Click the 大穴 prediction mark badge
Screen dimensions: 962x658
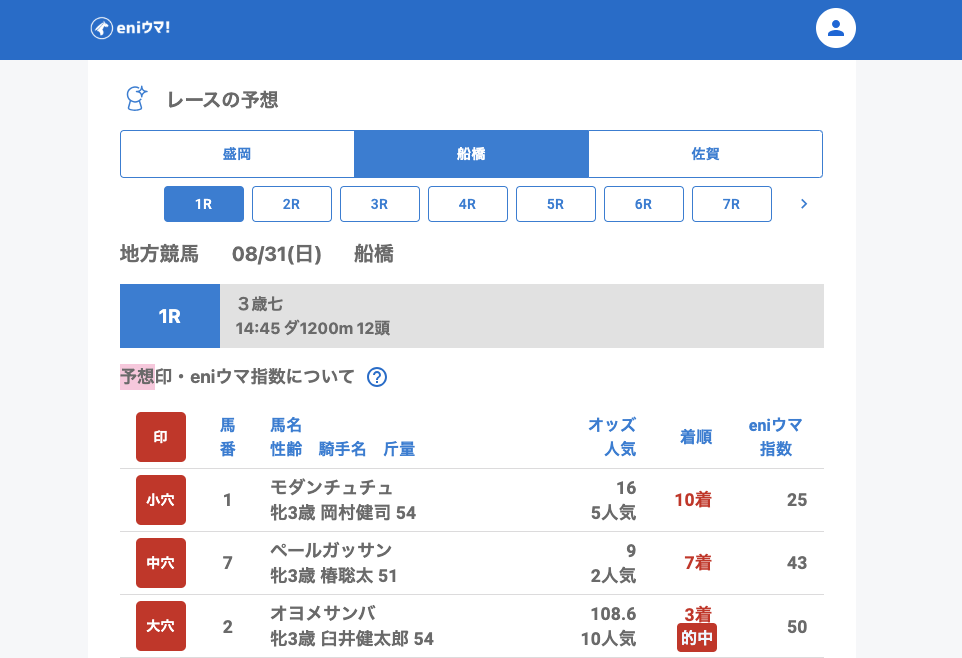click(161, 626)
